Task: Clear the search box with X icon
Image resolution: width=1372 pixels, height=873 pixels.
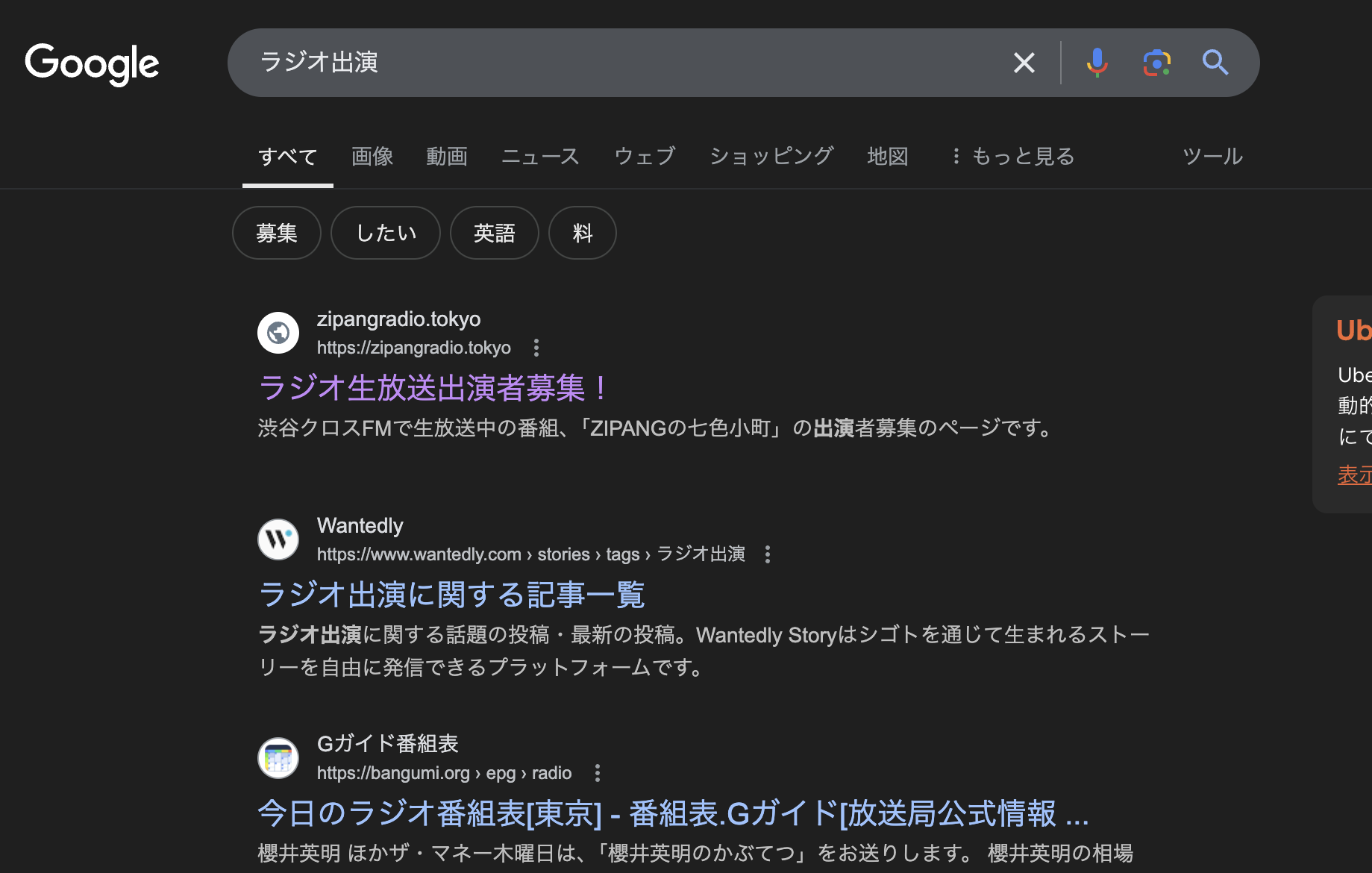Action: point(1024,63)
